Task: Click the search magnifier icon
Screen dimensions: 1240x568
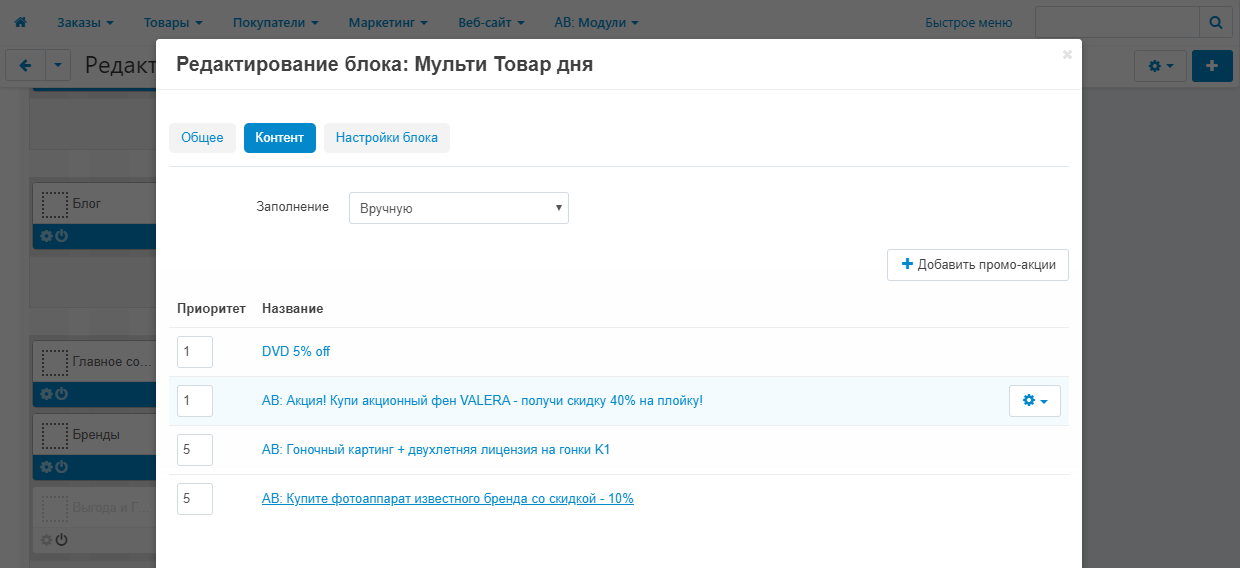Action: pos(1215,22)
